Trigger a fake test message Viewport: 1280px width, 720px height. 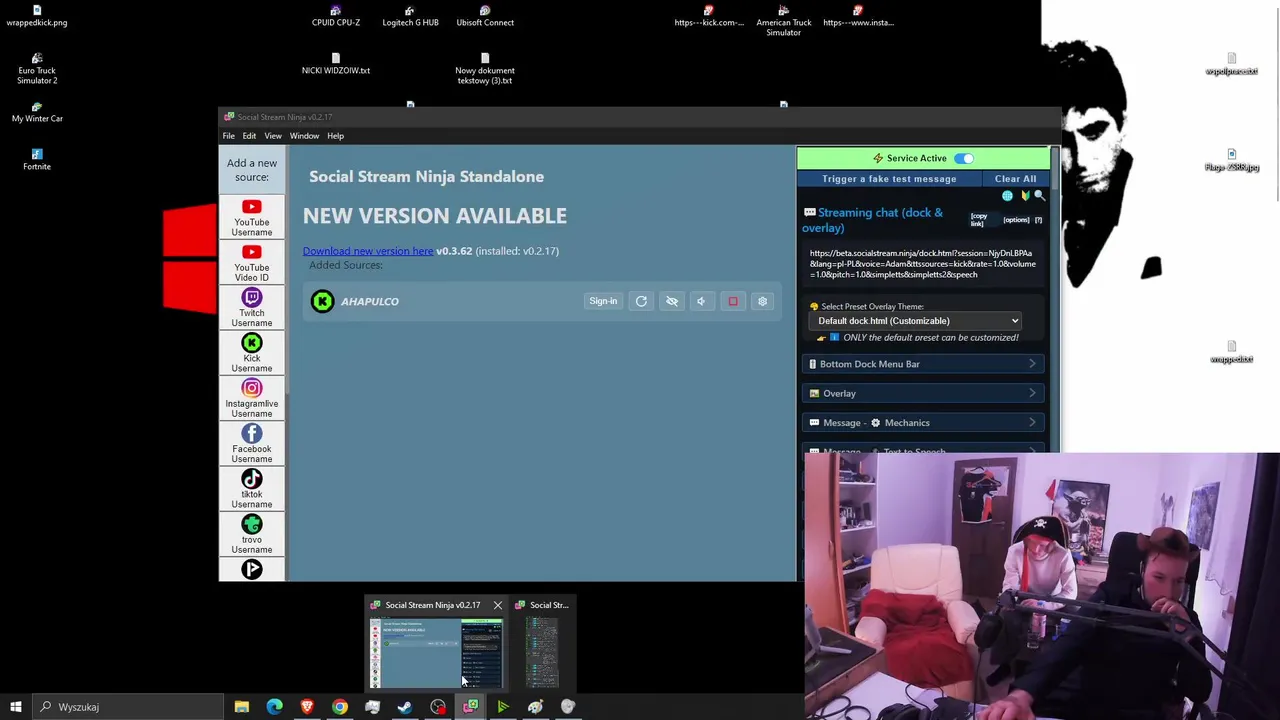pos(889,179)
